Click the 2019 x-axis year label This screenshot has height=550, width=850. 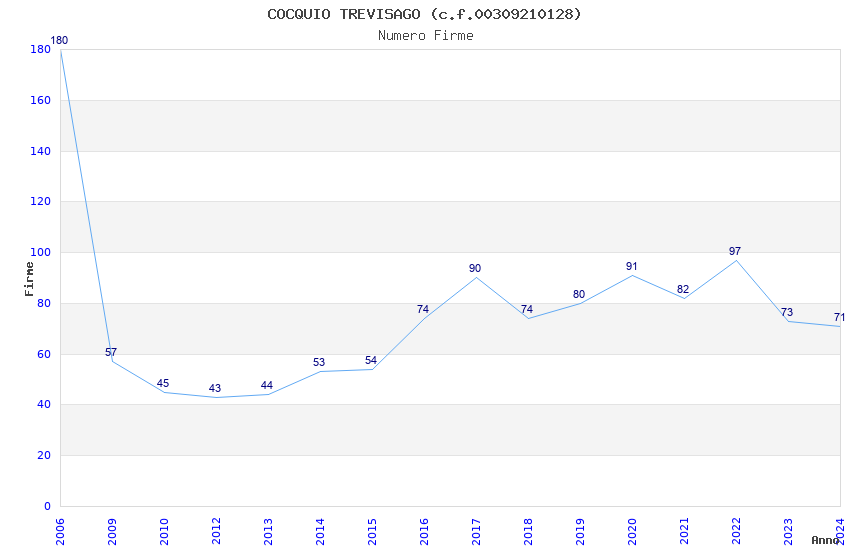580,531
